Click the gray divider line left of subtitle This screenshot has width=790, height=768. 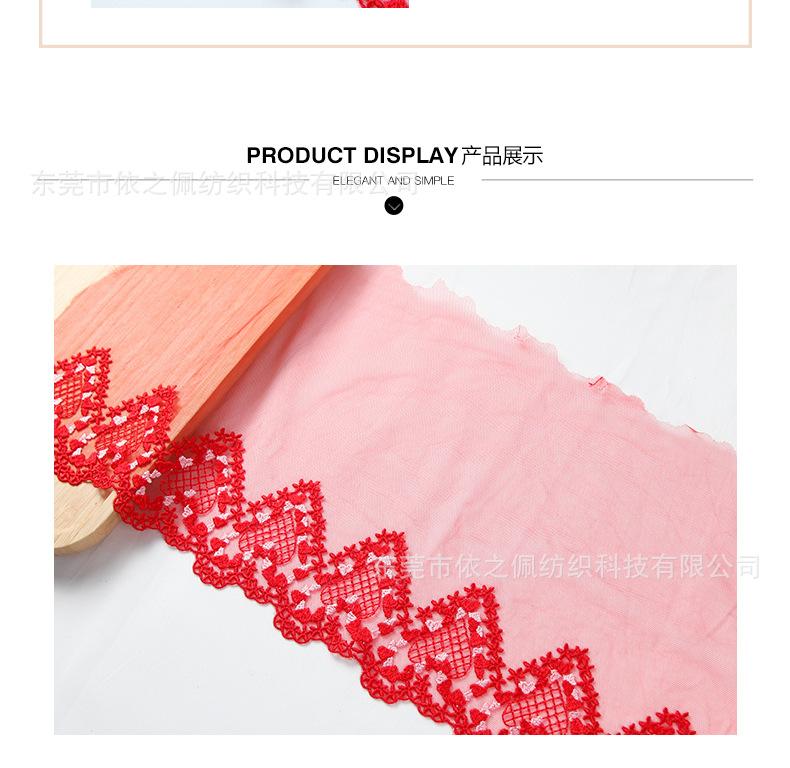pyautogui.click(x=171, y=179)
